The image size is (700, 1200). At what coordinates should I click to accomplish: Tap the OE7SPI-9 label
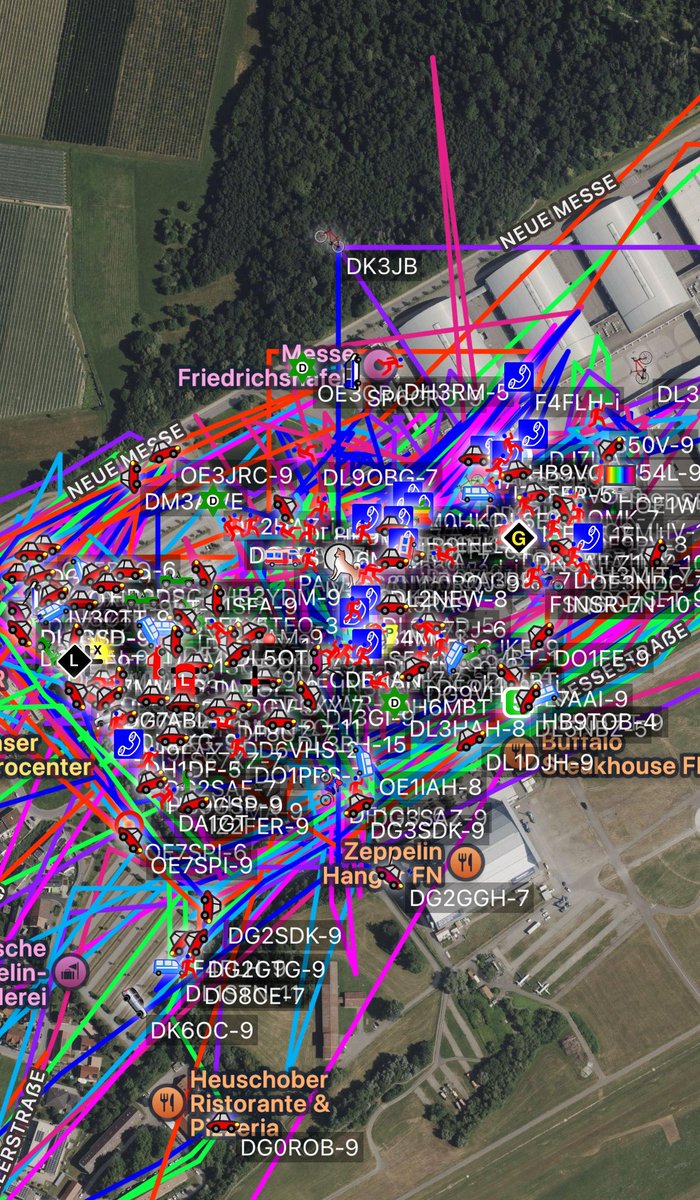199,867
